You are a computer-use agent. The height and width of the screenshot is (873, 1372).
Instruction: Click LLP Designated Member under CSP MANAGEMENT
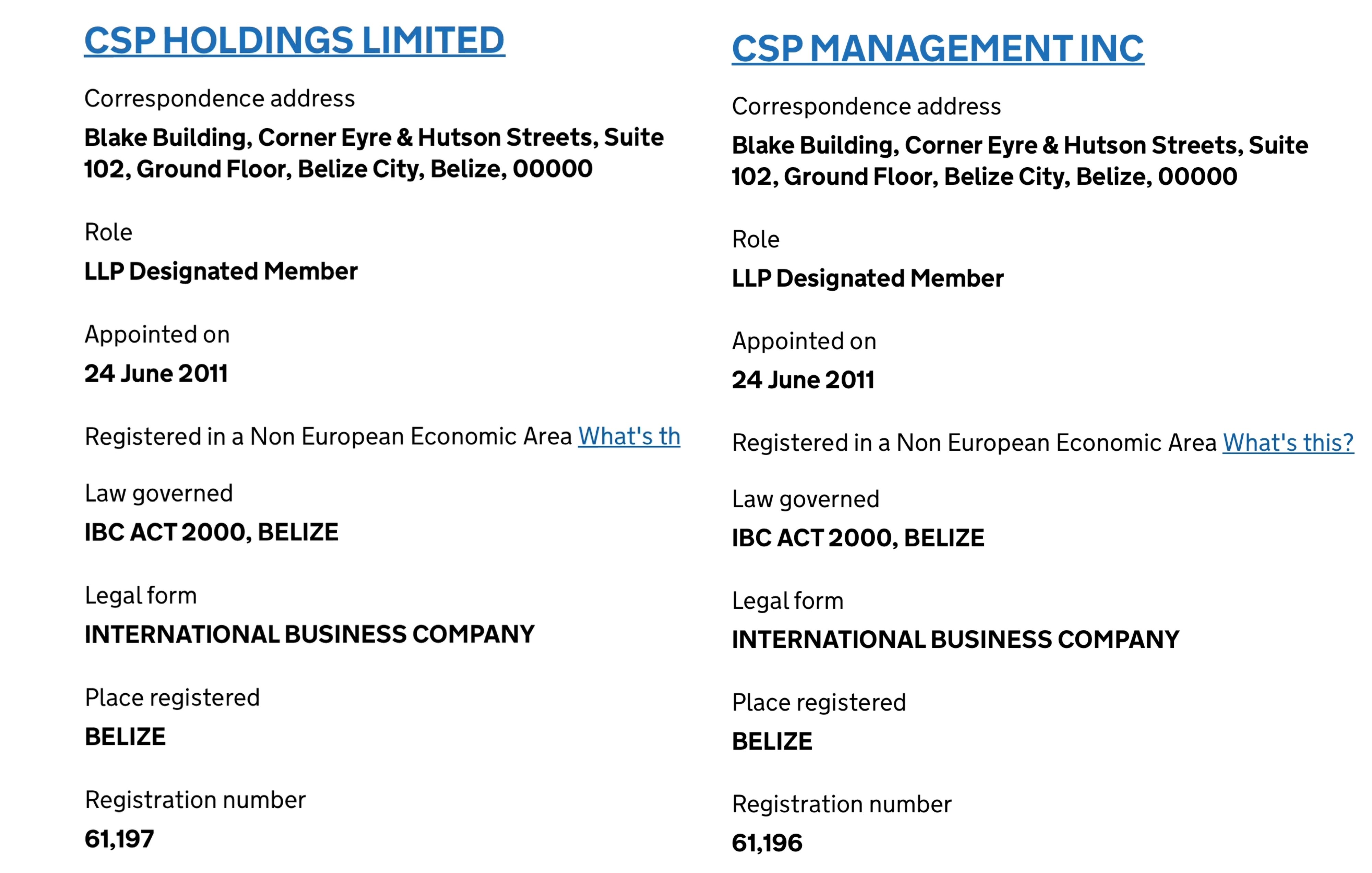click(867, 278)
